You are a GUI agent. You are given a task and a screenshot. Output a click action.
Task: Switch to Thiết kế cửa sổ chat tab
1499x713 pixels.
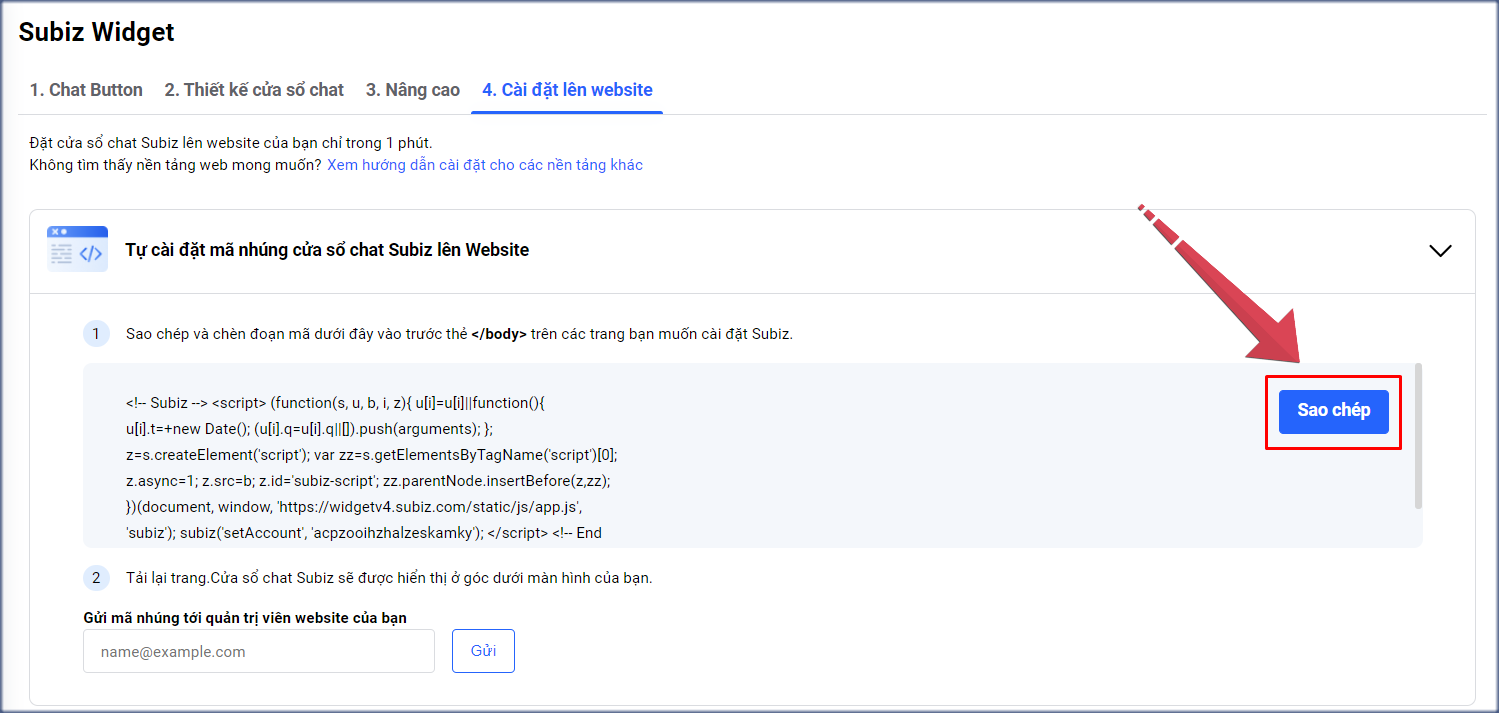[254, 90]
